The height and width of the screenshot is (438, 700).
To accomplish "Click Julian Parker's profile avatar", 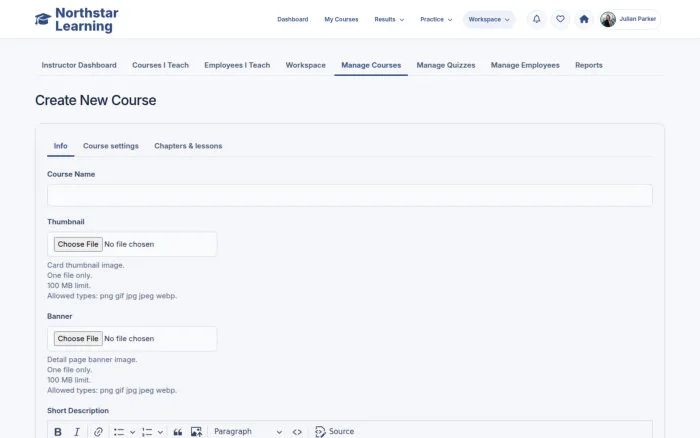I will coord(608,19).
